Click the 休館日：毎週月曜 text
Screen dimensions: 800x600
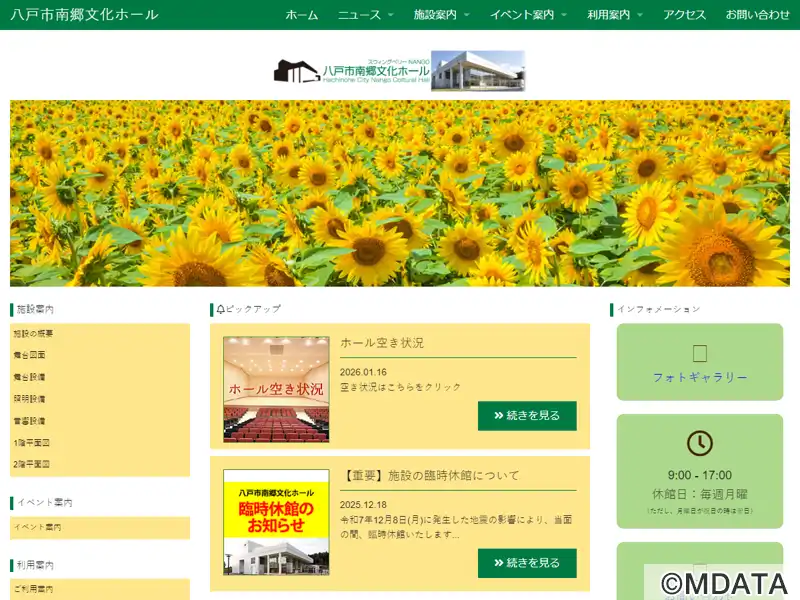click(700, 494)
